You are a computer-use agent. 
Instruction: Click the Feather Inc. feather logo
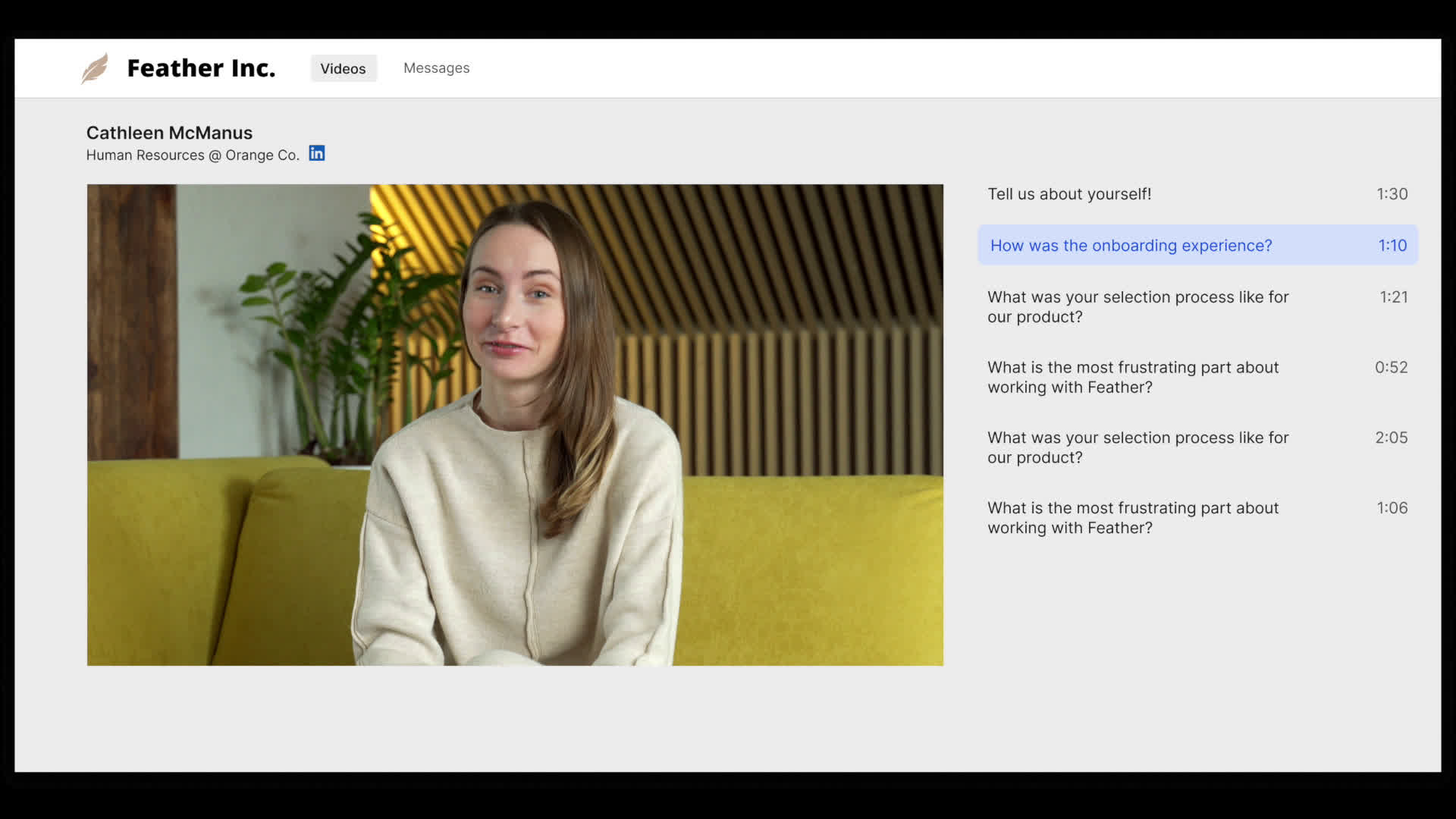(x=95, y=68)
